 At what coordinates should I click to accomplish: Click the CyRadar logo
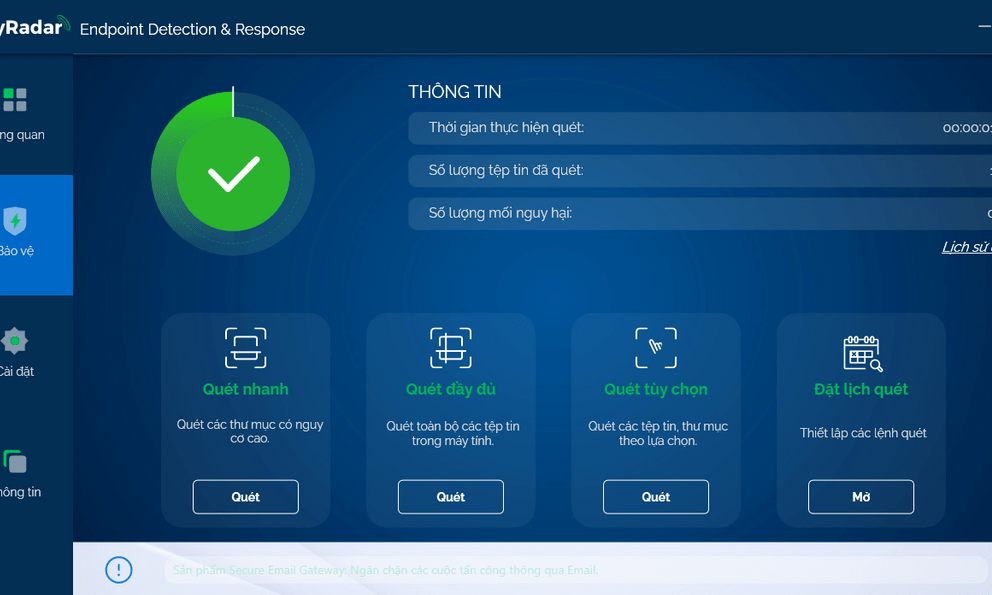34,26
